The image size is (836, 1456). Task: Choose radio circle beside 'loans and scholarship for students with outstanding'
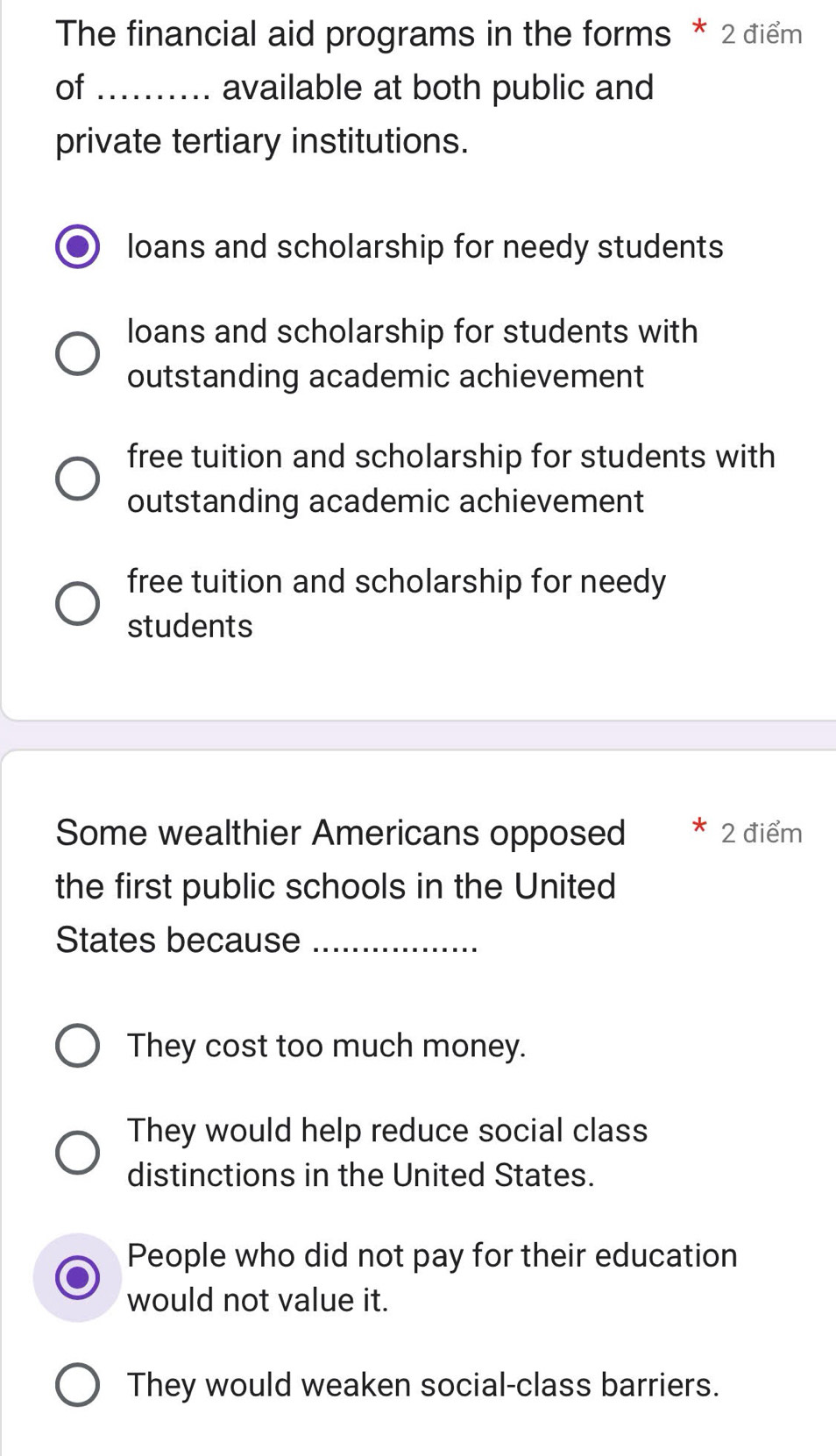77,353
